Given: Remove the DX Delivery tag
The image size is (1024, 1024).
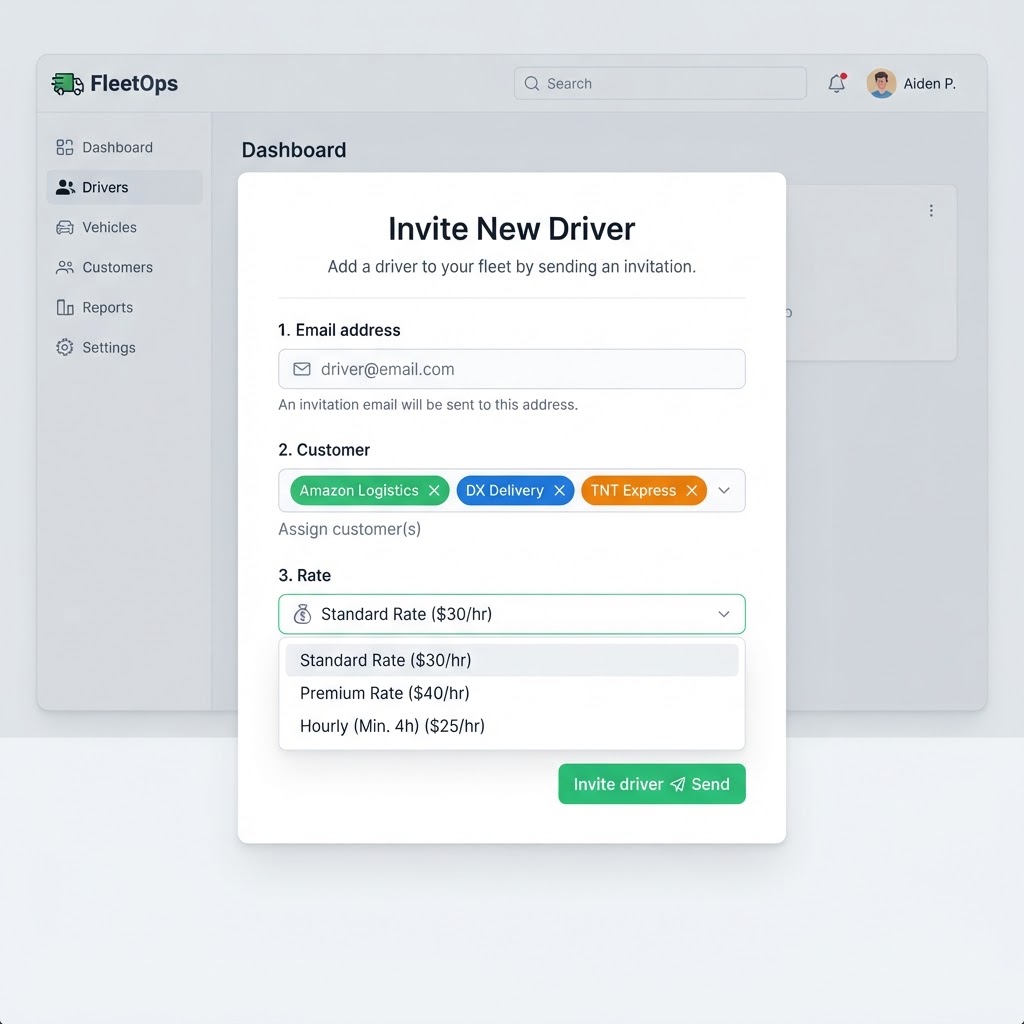Looking at the screenshot, I should pos(559,490).
